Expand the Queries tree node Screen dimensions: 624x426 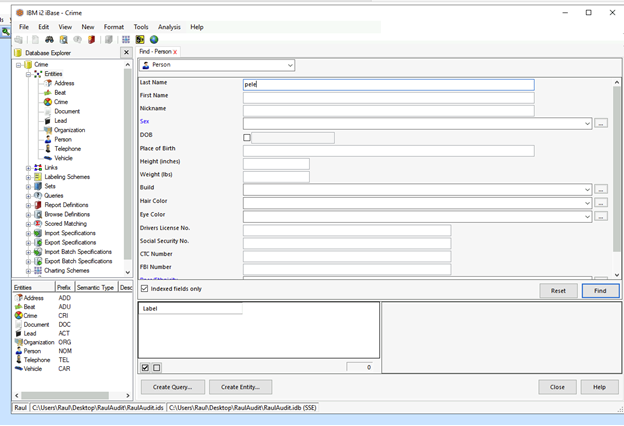pos(29,195)
